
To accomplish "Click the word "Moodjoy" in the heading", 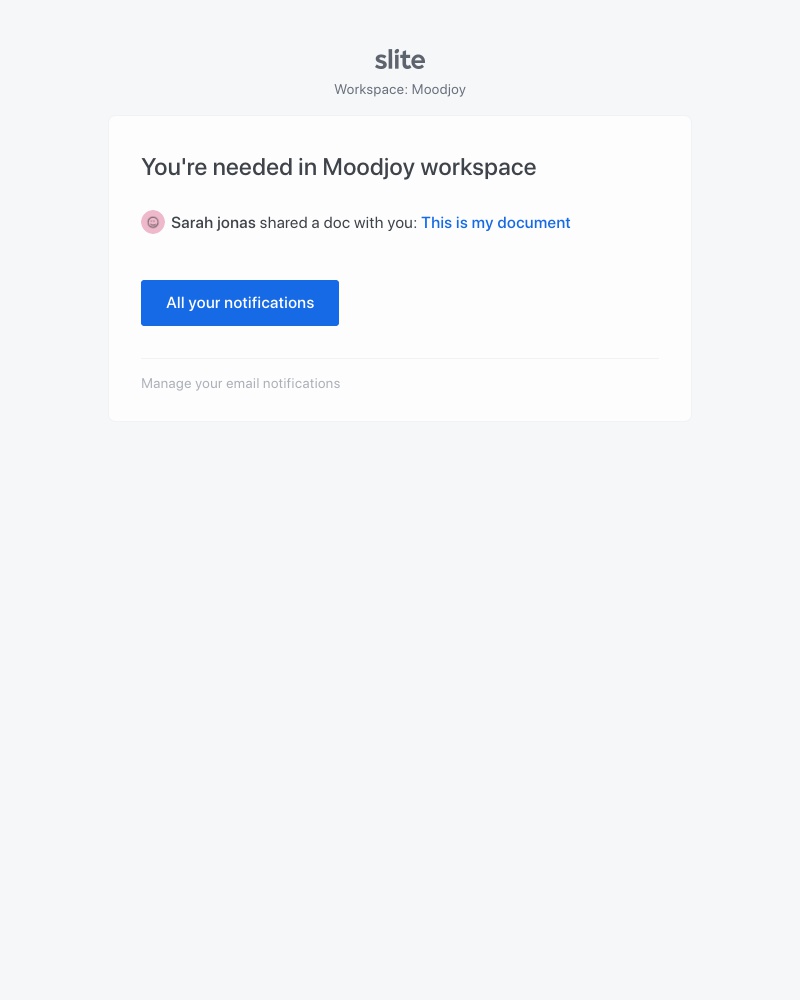I will pos(368,167).
